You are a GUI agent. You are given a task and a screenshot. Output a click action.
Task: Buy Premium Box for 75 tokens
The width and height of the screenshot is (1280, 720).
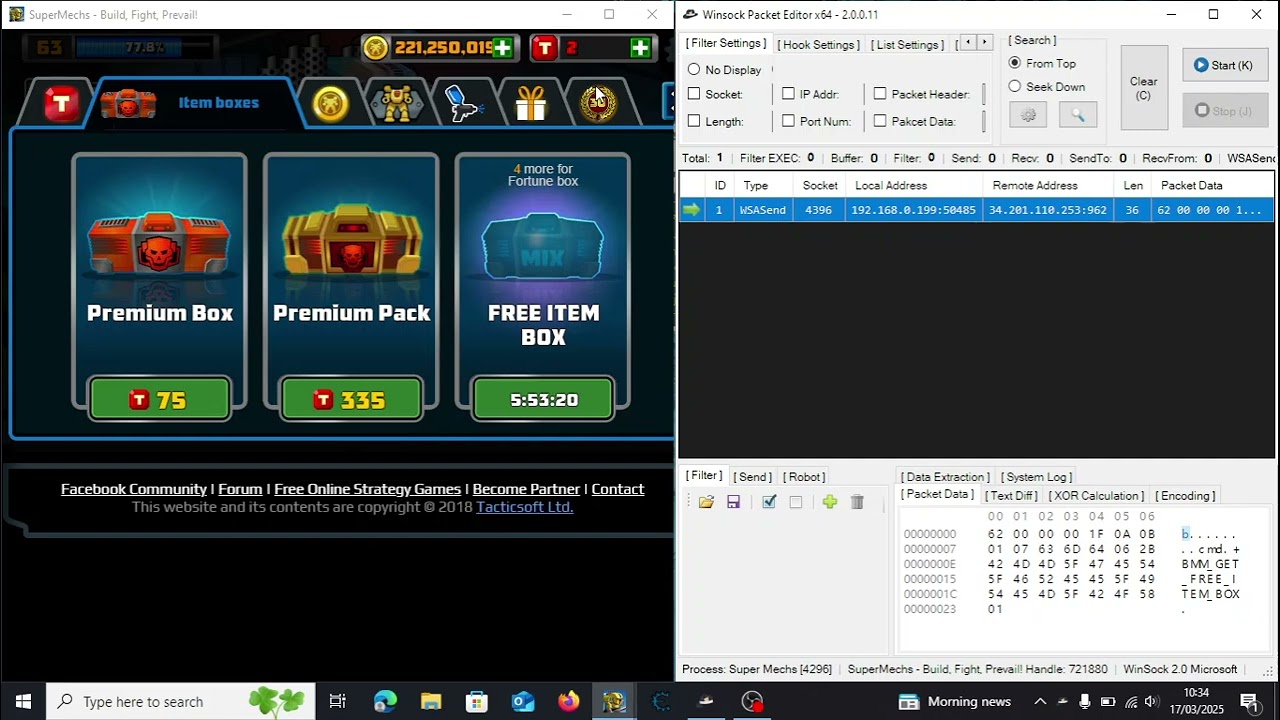(160, 400)
